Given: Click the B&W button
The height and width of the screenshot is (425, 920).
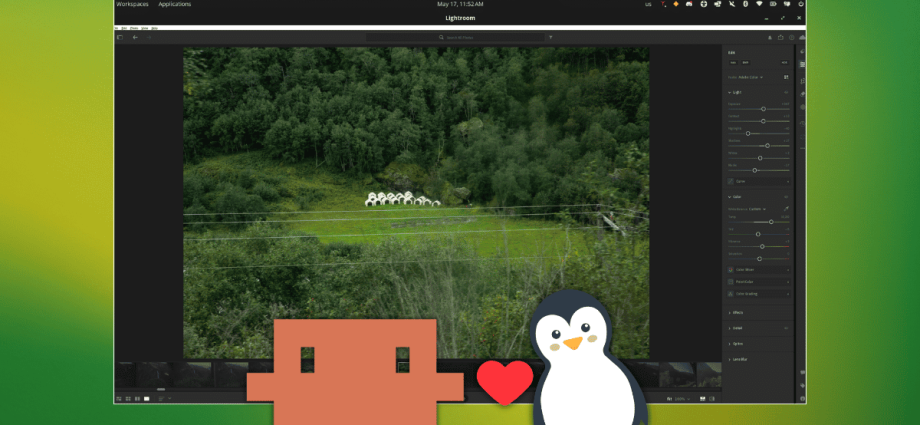Looking at the screenshot, I should coord(745,62).
